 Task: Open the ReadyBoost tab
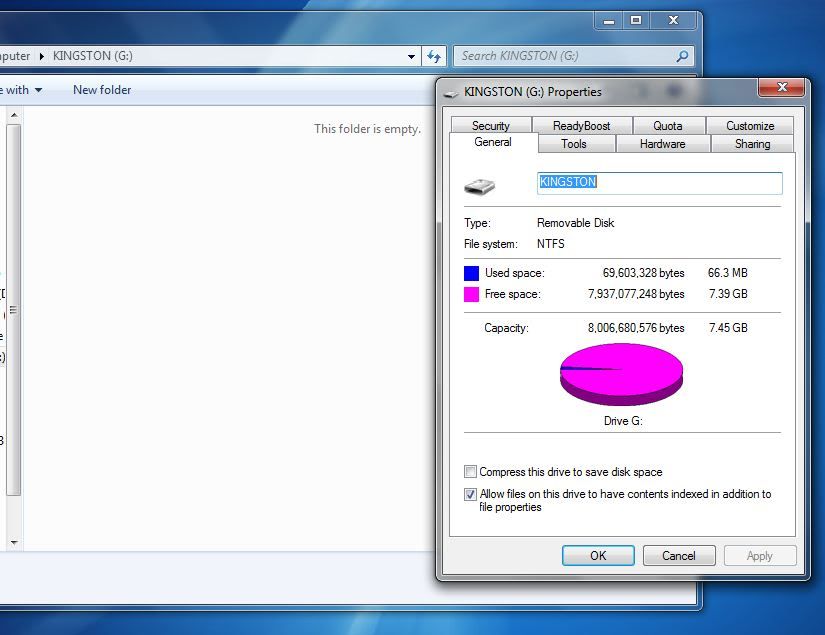click(581, 126)
